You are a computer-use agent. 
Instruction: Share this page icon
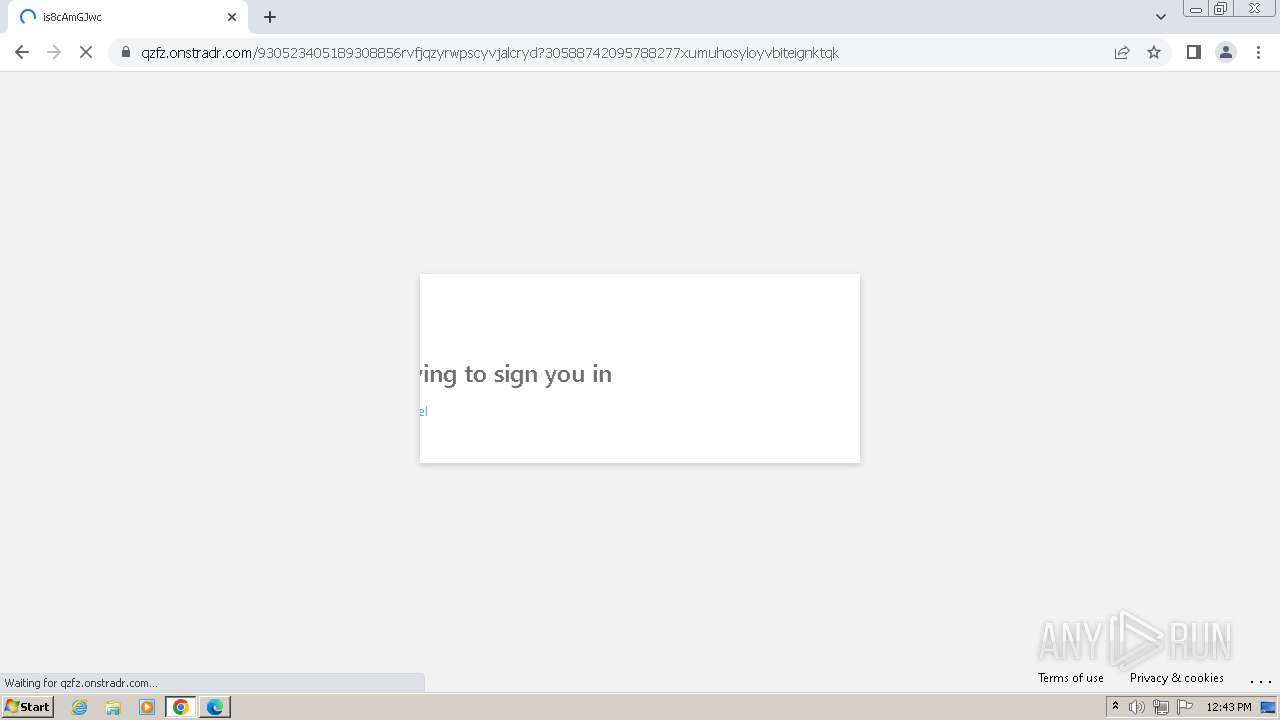click(x=1122, y=52)
